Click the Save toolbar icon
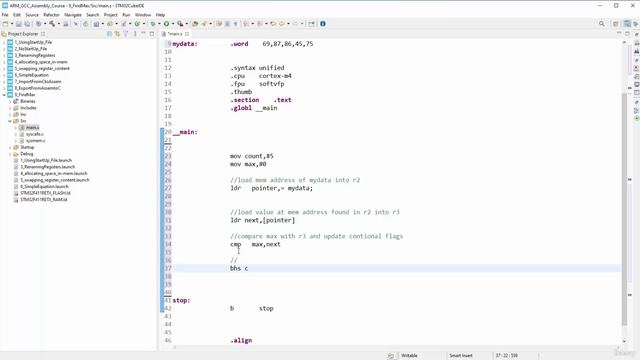This screenshot has width=640, height=360. point(19,24)
